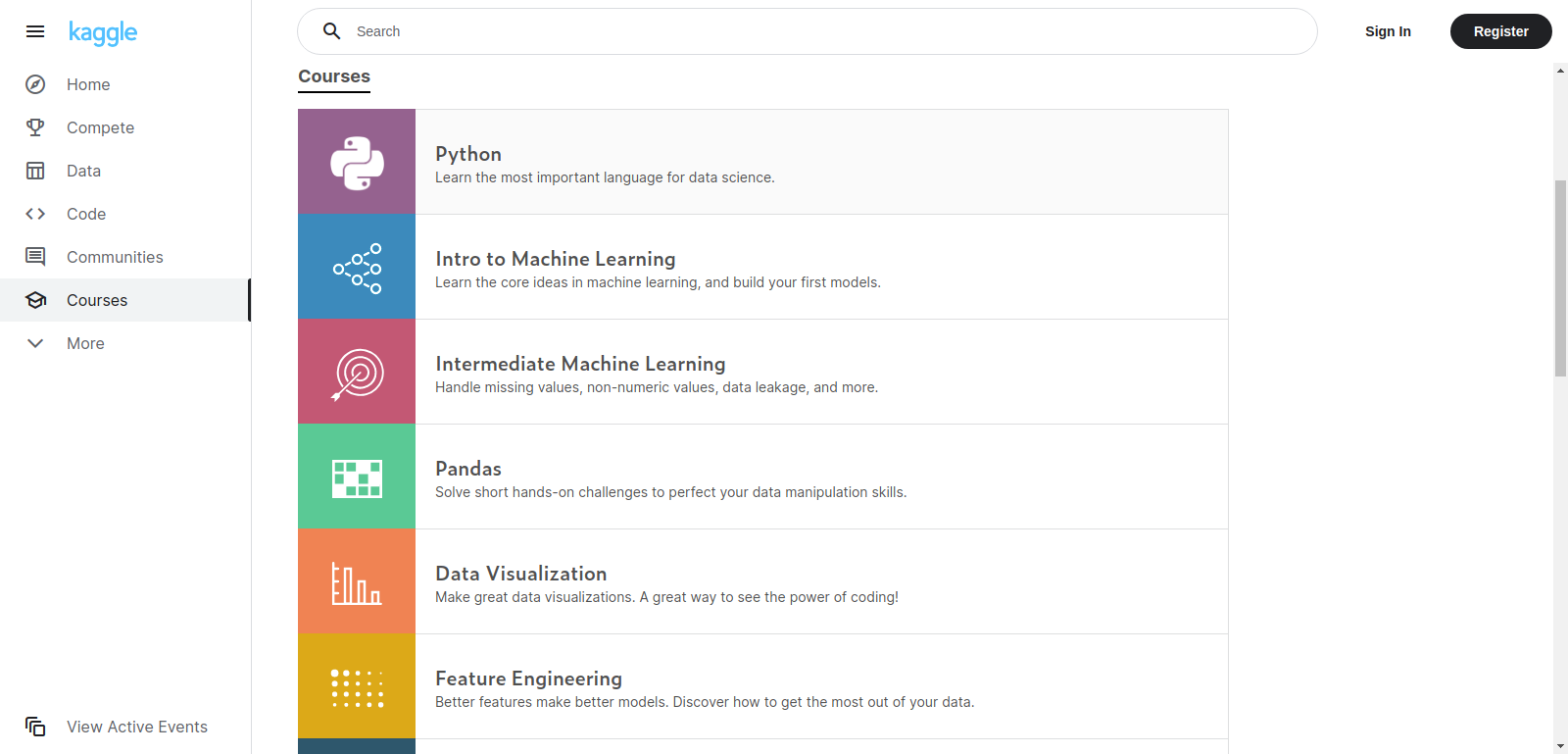Click the page vertical scrollbar thumb
Screen dimensions: 1568x754
(x=1560, y=278)
